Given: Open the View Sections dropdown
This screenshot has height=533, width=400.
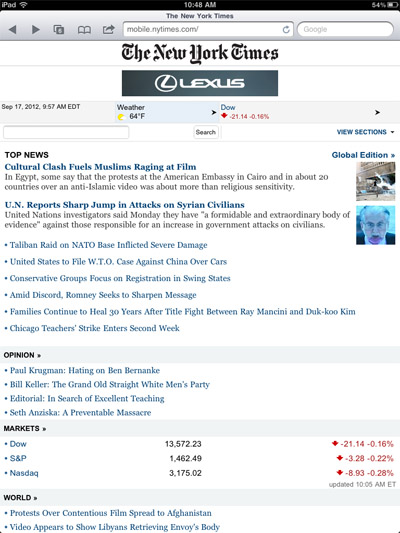Looking at the screenshot, I should pos(365,132).
